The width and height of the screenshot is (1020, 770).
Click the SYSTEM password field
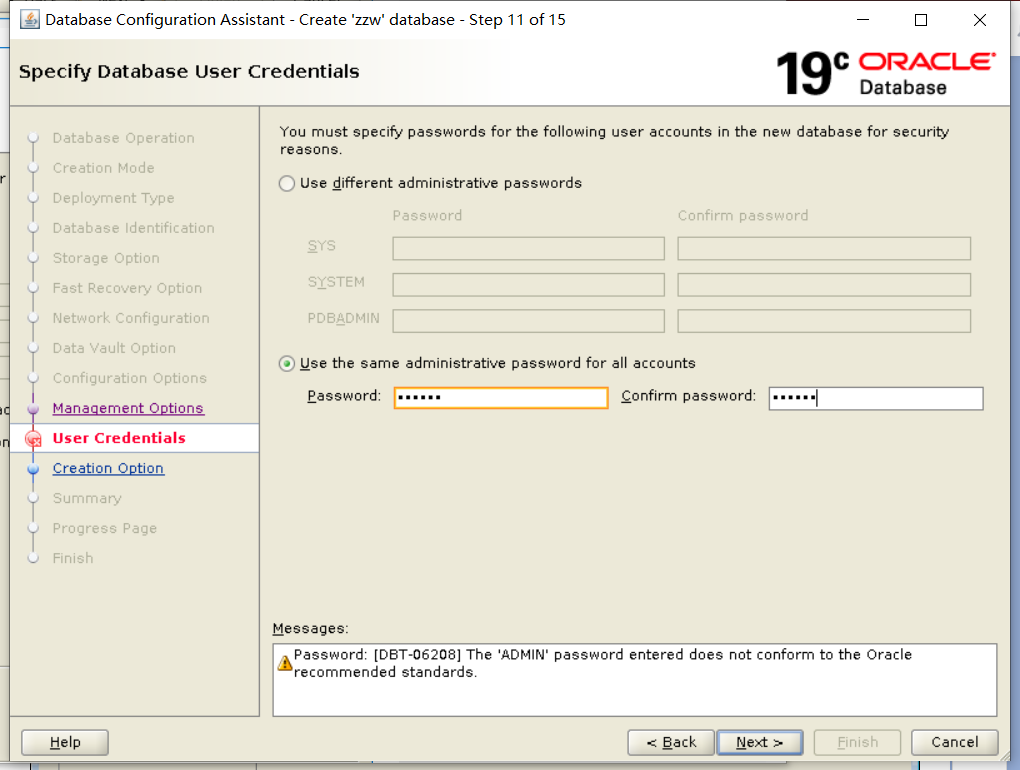pos(528,285)
